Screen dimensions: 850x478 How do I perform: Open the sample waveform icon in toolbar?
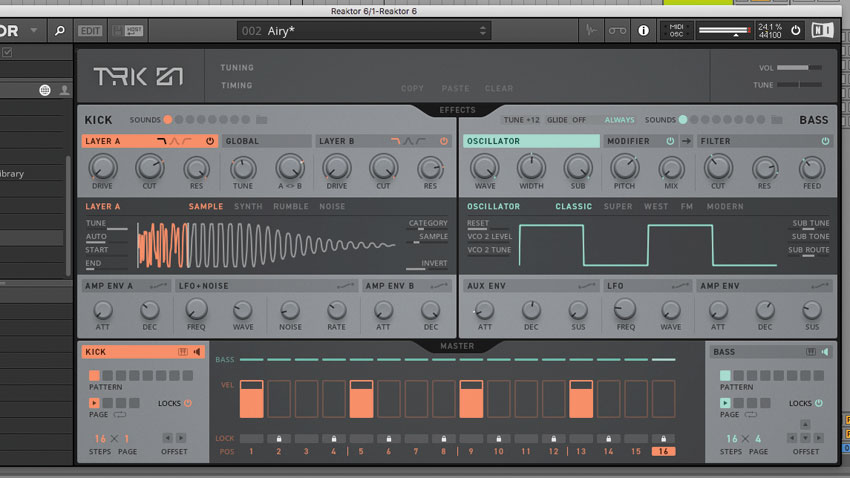click(591, 31)
